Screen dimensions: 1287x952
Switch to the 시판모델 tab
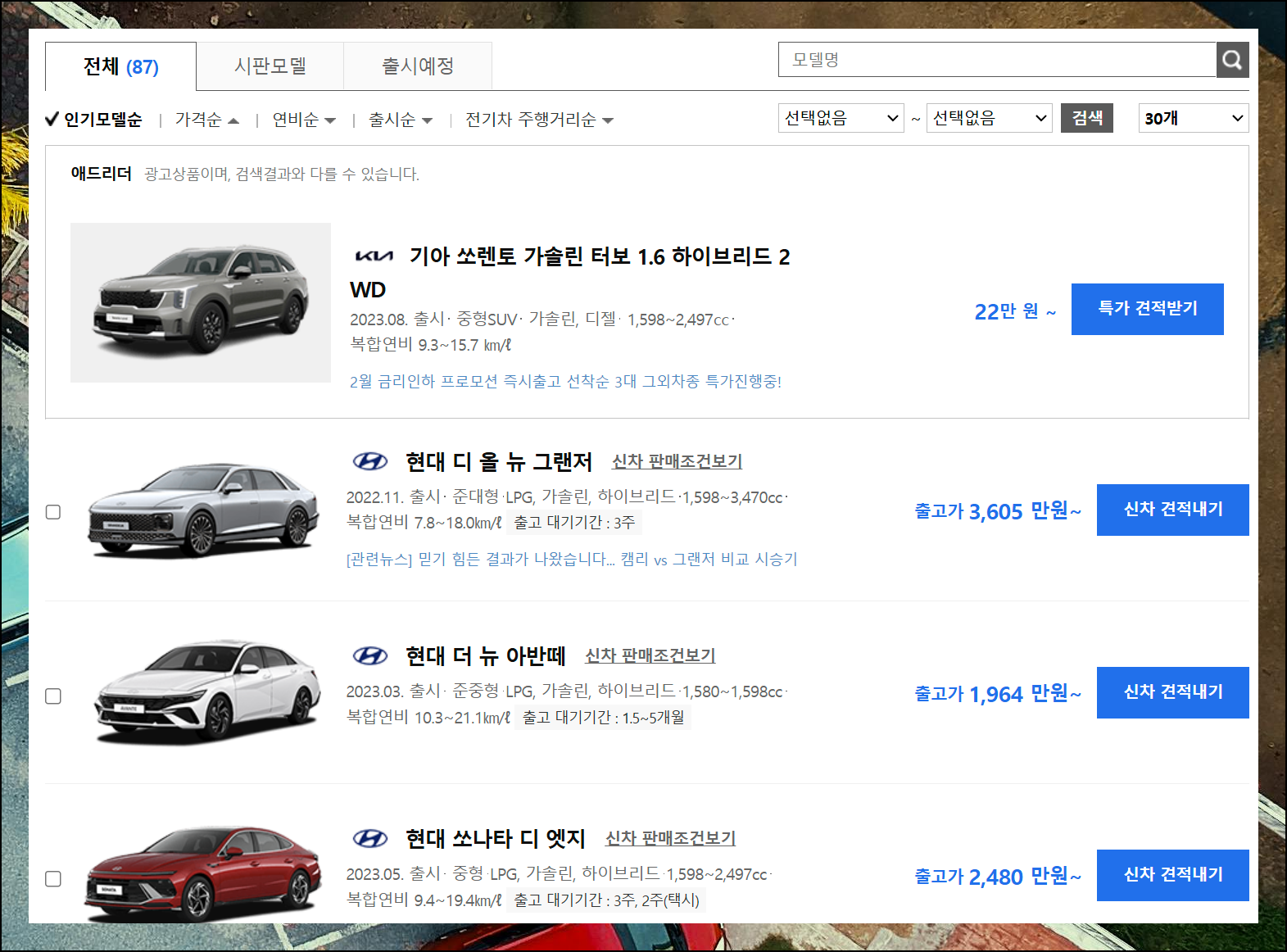click(x=270, y=66)
